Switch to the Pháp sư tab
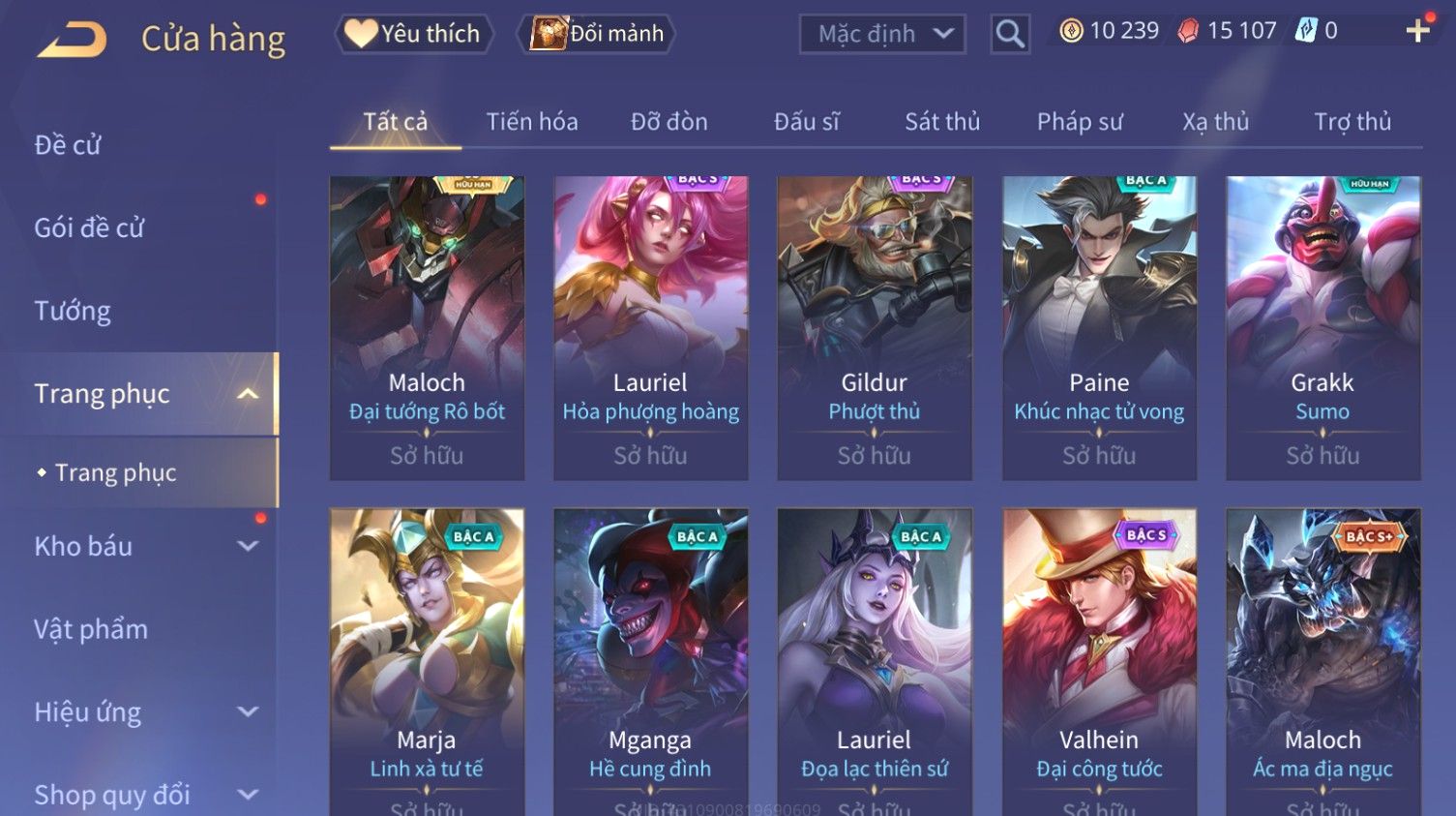This screenshot has height=816, width=1456. tap(1080, 122)
